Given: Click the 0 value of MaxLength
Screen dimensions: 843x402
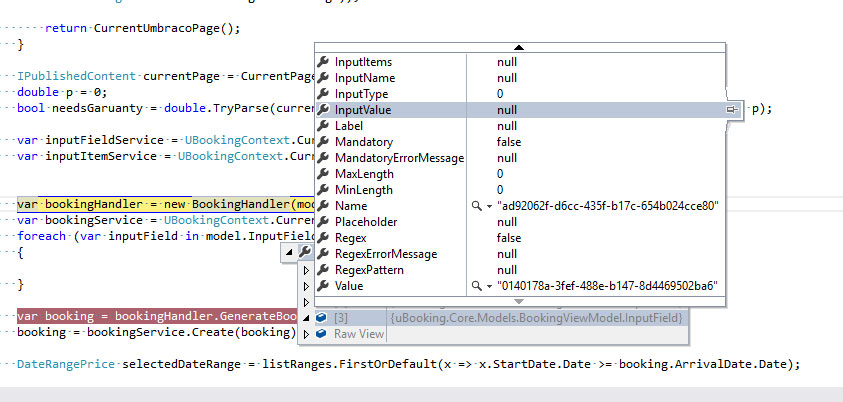Looking at the screenshot, I should (500, 174).
